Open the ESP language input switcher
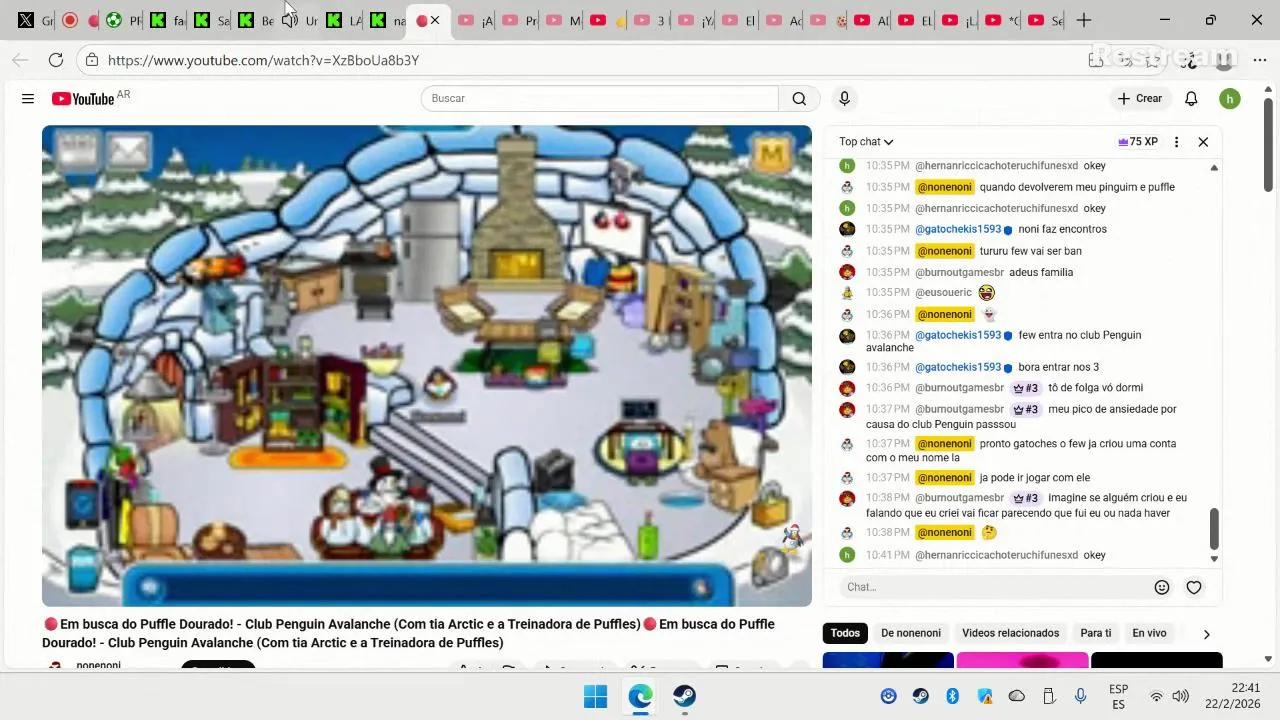The height and width of the screenshot is (720, 1280). pos(1119,697)
